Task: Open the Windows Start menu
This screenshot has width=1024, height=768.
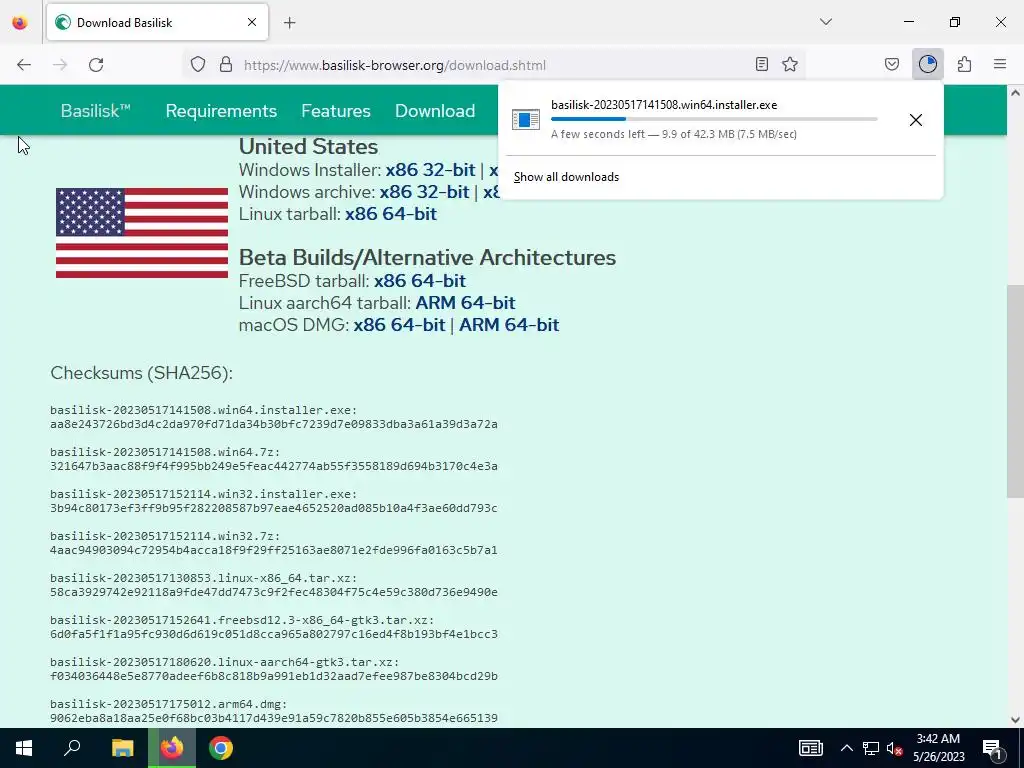Action: 24,748
